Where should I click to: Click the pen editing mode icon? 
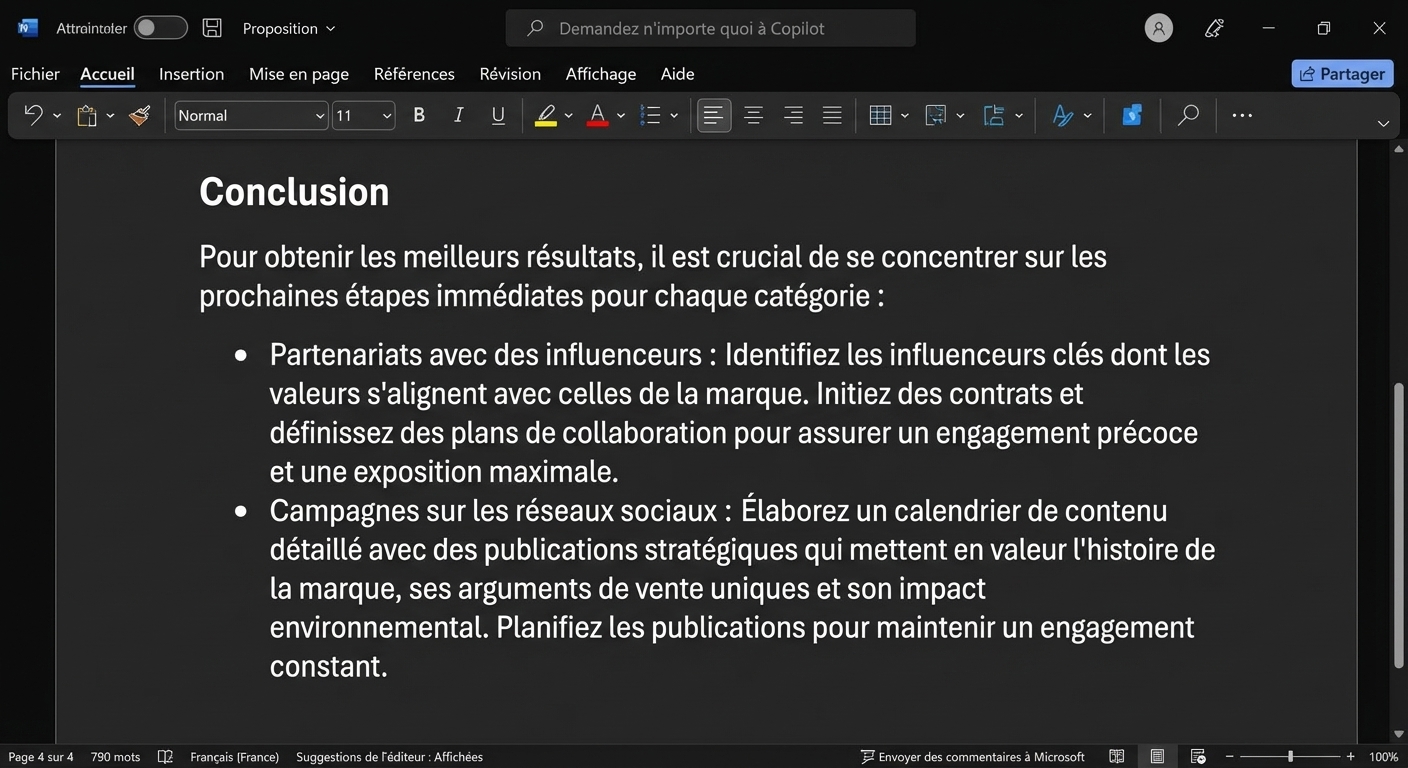(1215, 28)
